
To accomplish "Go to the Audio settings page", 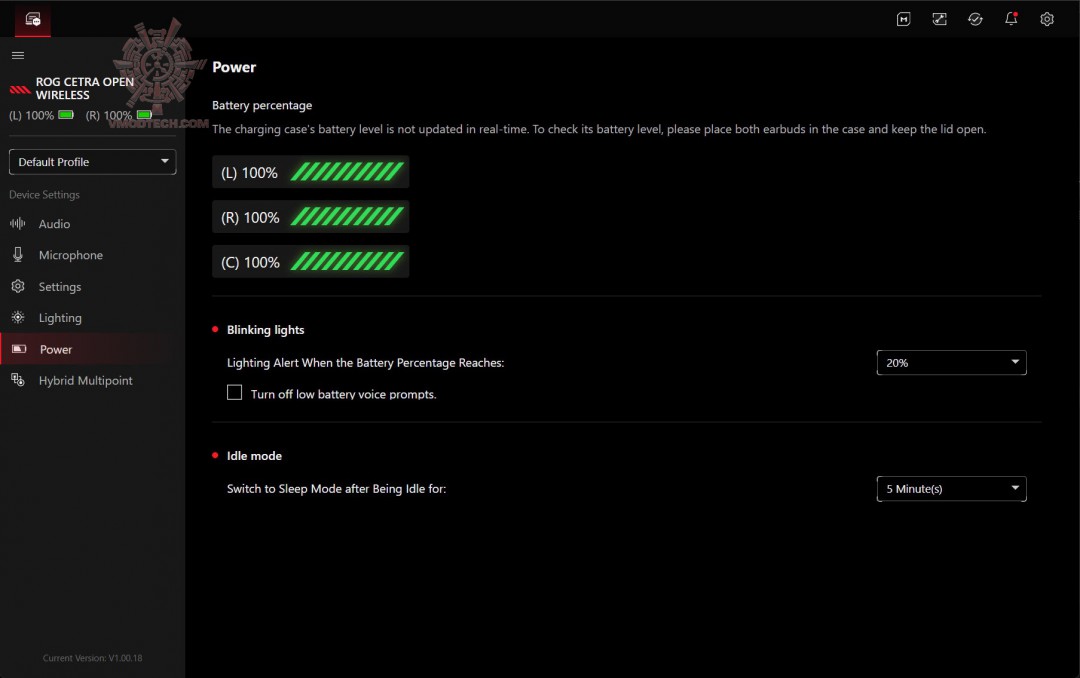I will [54, 224].
